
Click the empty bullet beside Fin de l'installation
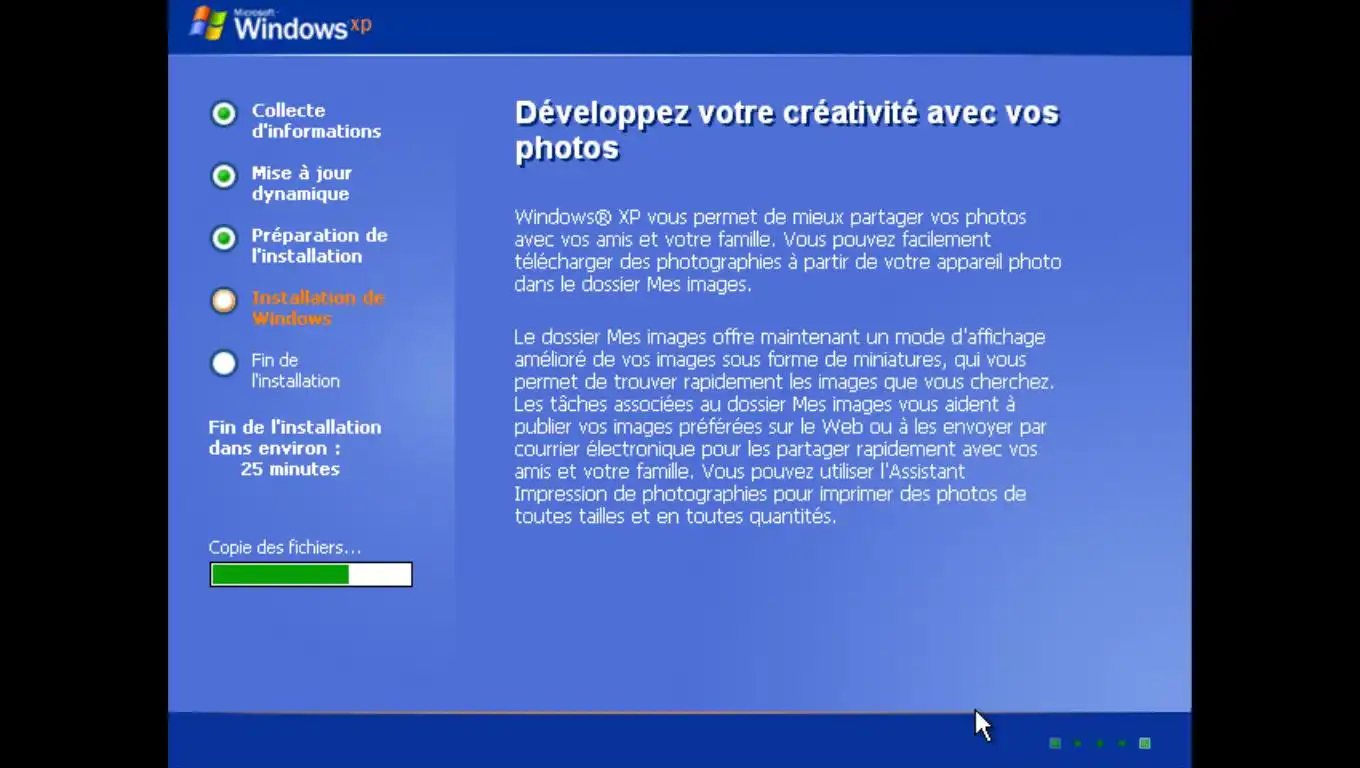coord(224,362)
